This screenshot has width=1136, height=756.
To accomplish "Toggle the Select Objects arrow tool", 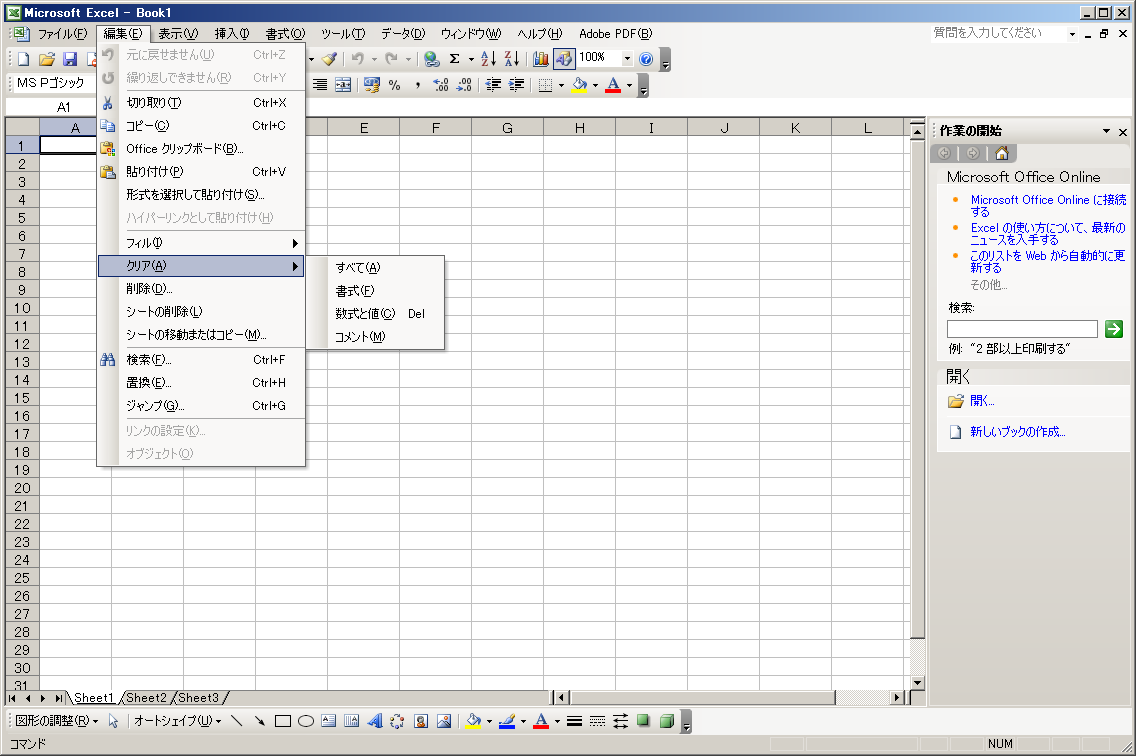I will pyautogui.click(x=113, y=721).
